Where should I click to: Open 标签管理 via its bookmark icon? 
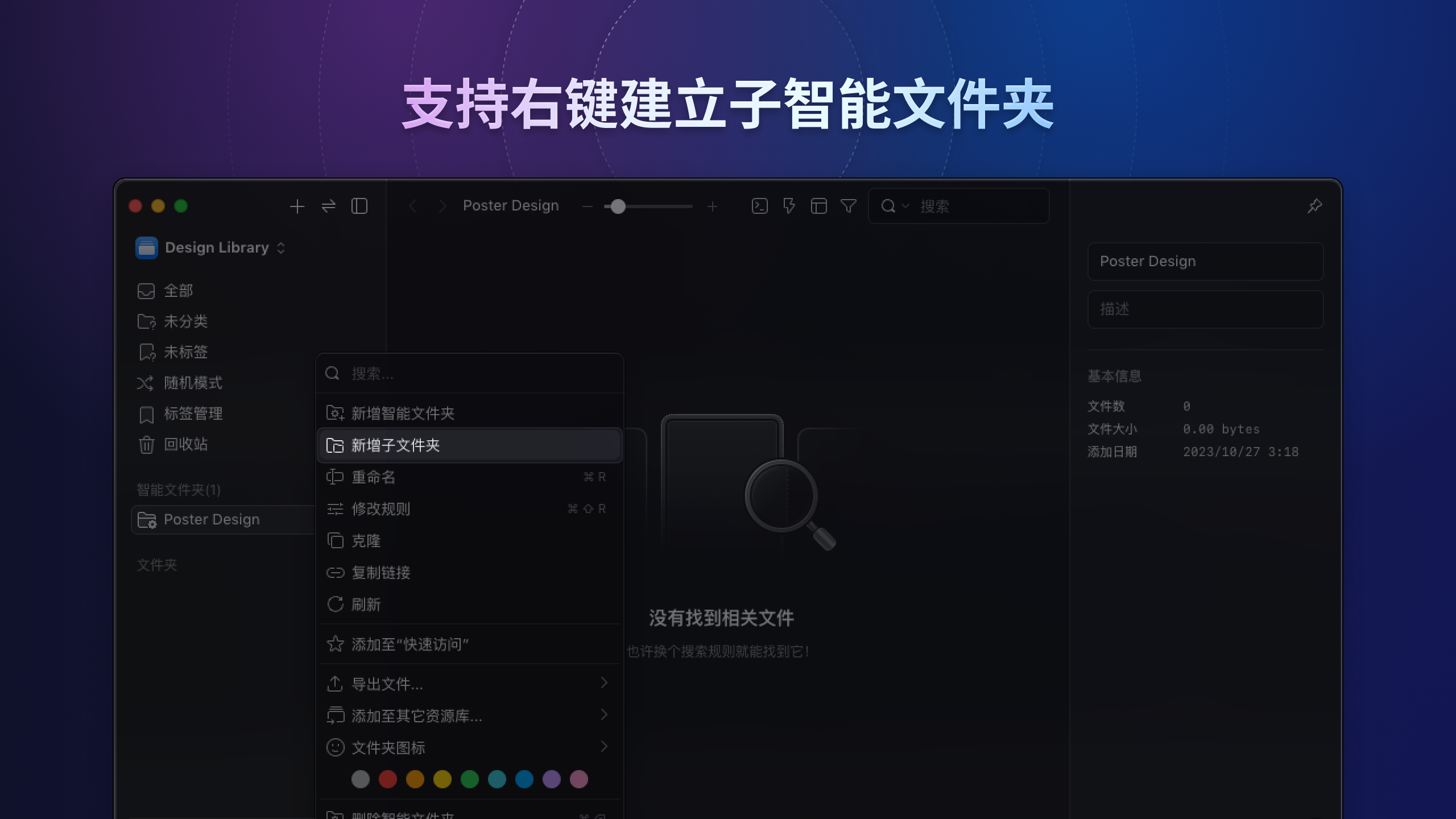pos(146,413)
